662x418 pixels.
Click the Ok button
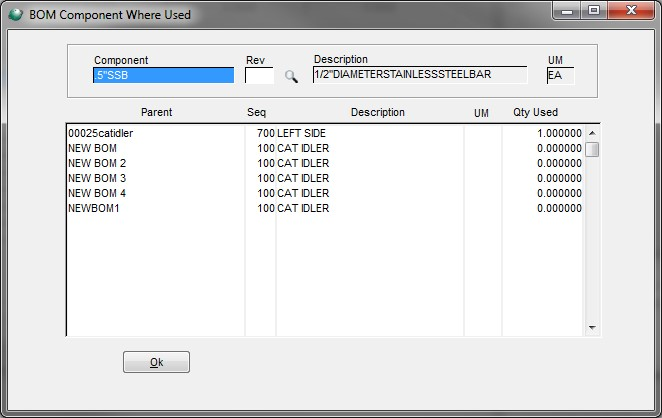tap(156, 362)
